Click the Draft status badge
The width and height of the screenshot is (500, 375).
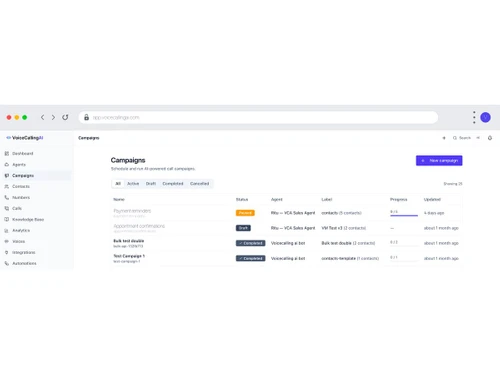pyautogui.click(x=243, y=228)
